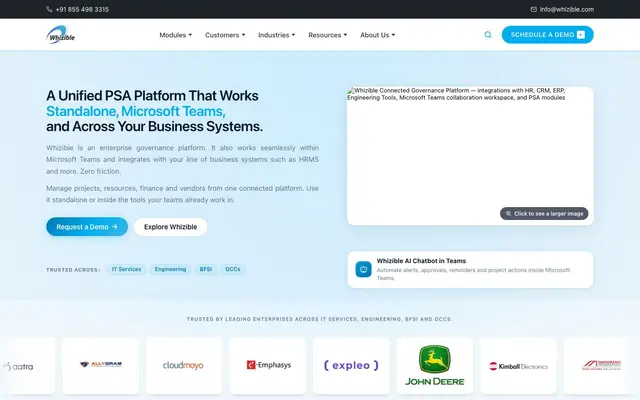This screenshot has width=640, height=400.
Task: Click the envelope icon beside info@whizible.com
Action: (533, 9)
